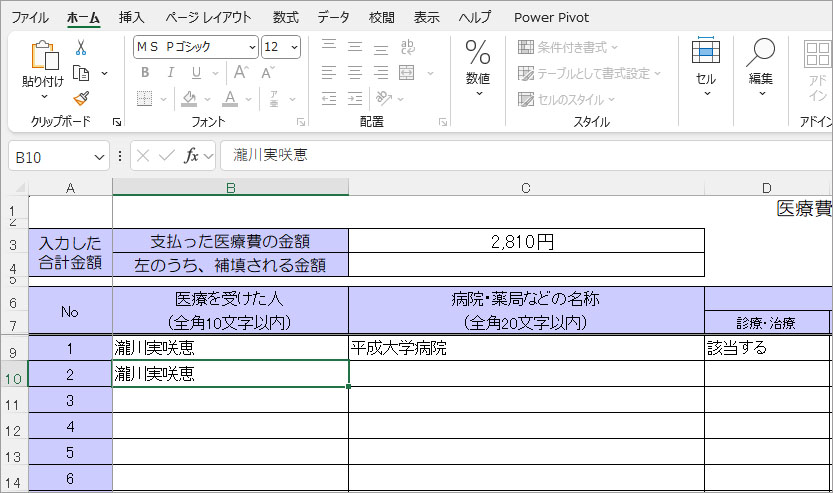Open テーブルとして書式設定 menu

pos(589,73)
